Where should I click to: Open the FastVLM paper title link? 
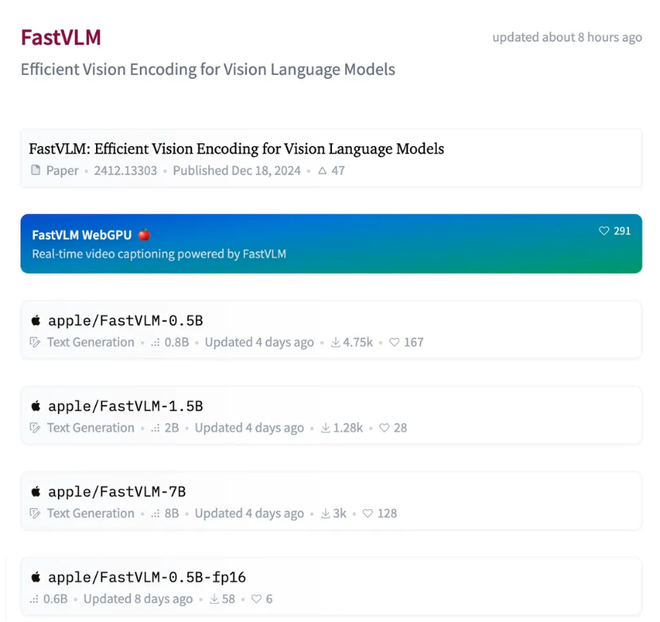coord(236,149)
